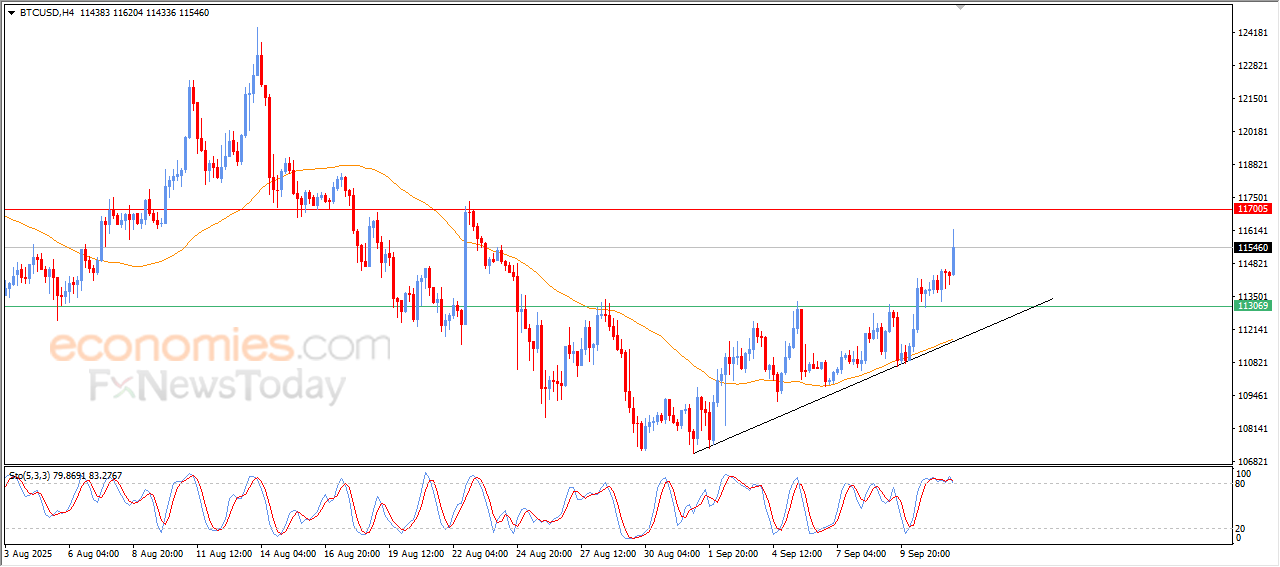Click the 7 Sep 04:00 time label
Image resolution: width=1280 pixels, height=567 pixels.
pos(861,553)
